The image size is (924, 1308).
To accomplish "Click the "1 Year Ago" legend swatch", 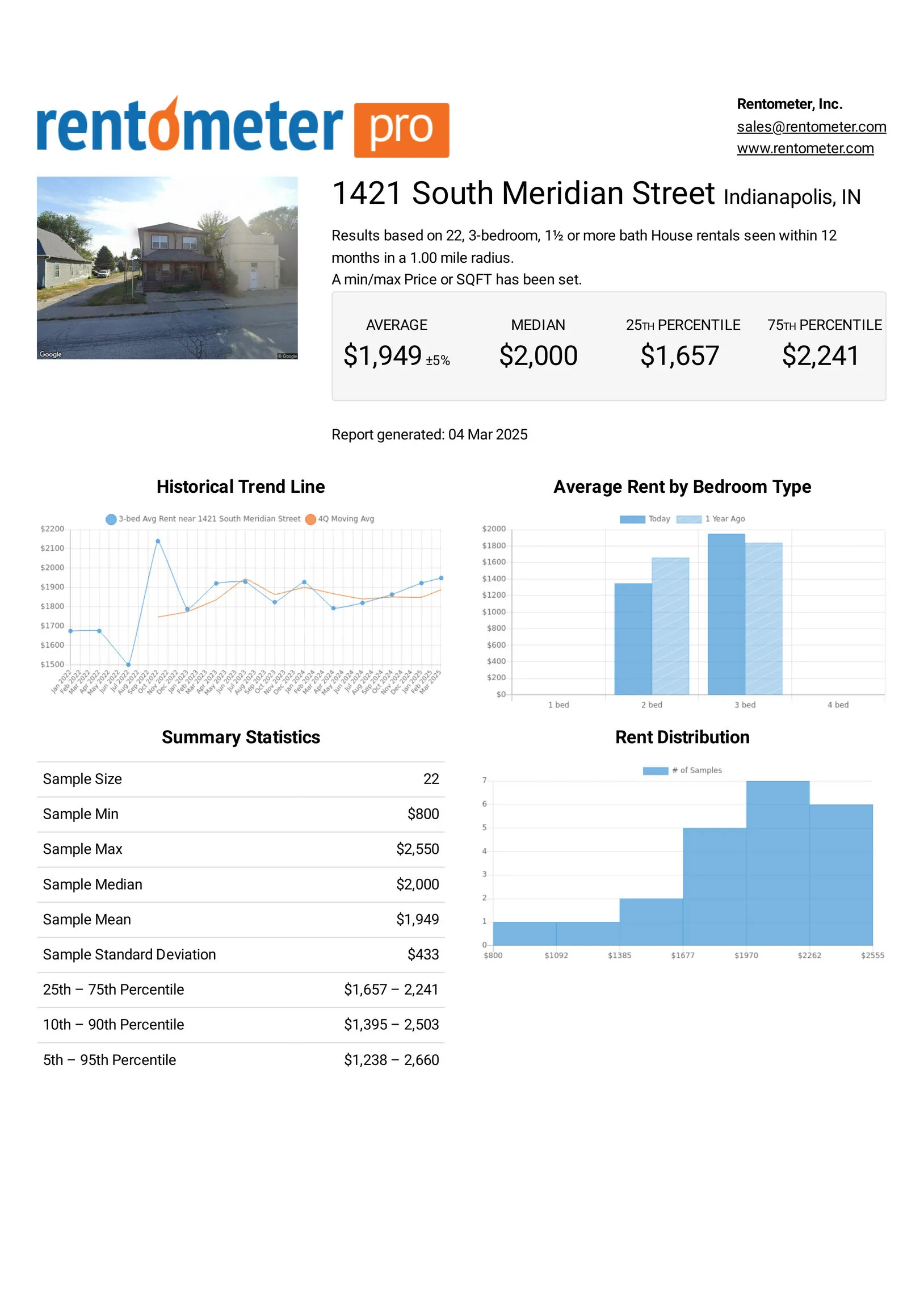I will pyautogui.click(x=688, y=519).
